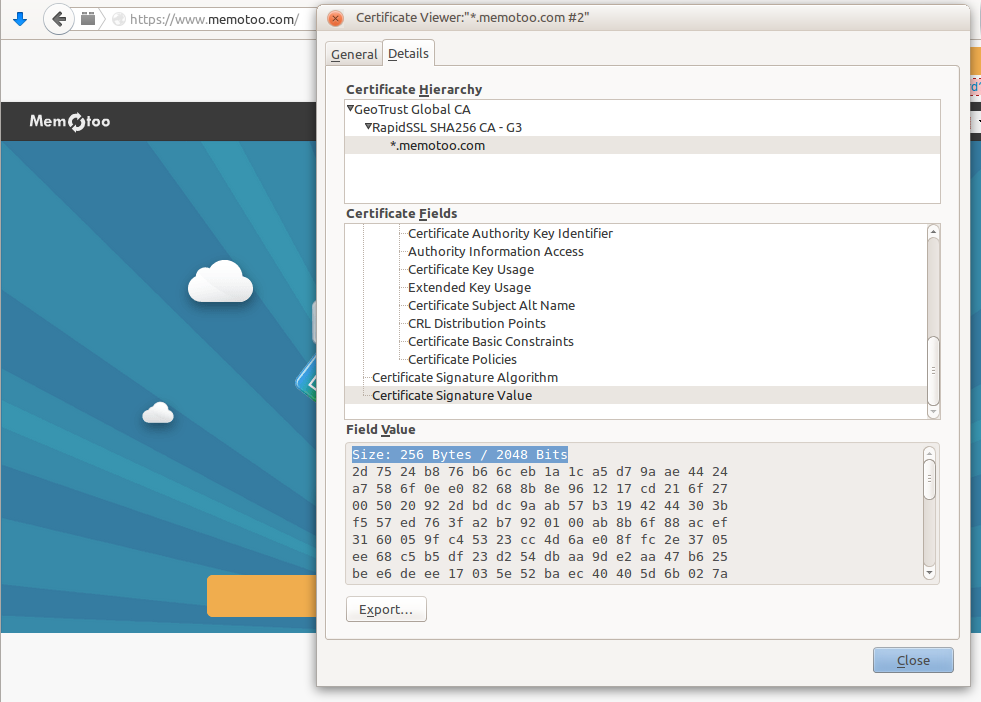The height and width of the screenshot is (702, 981).
Task: Click the Field Value scroll down arrow
Action: pyautogui.click(x=929, y=572)
